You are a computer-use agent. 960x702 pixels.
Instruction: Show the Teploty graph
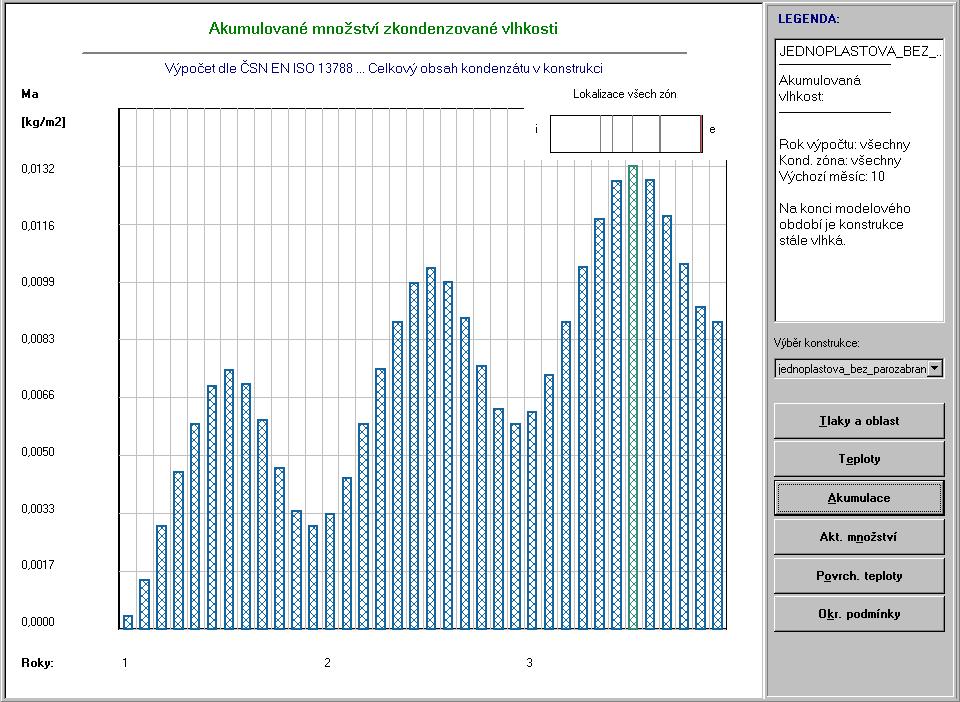[x=859, y=459]
